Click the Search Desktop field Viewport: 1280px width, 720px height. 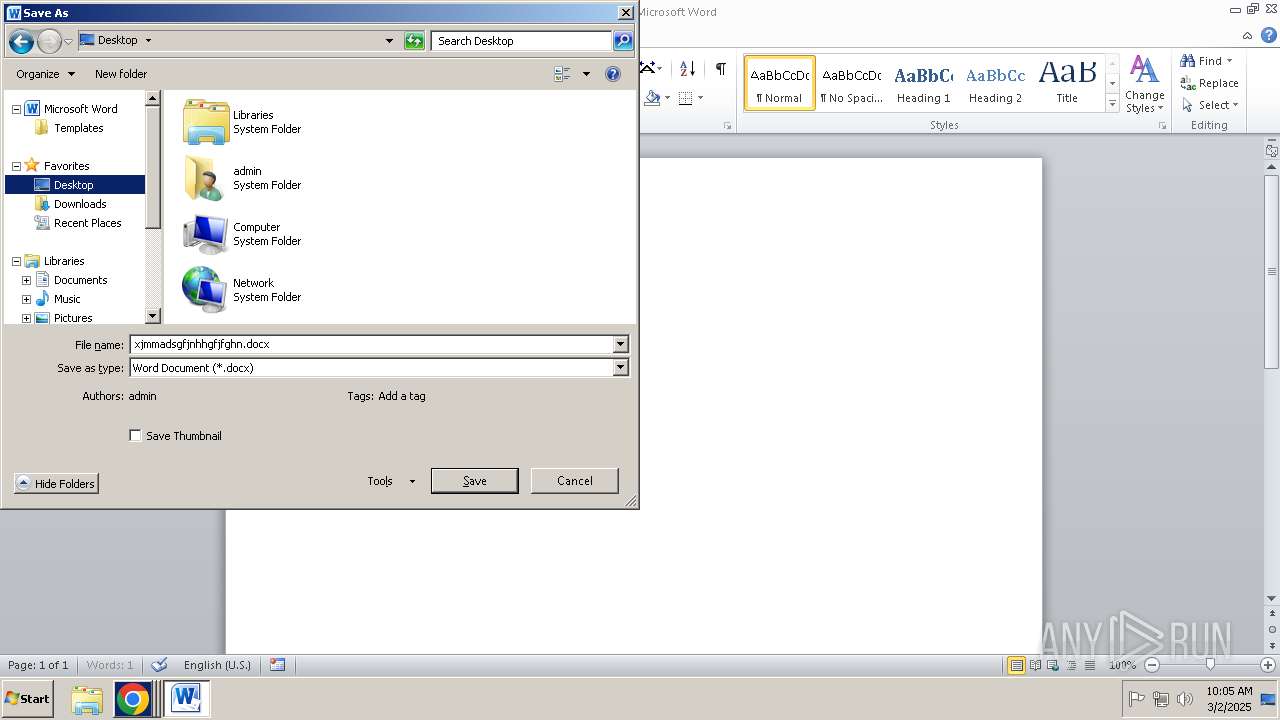(x=522, y=41)
